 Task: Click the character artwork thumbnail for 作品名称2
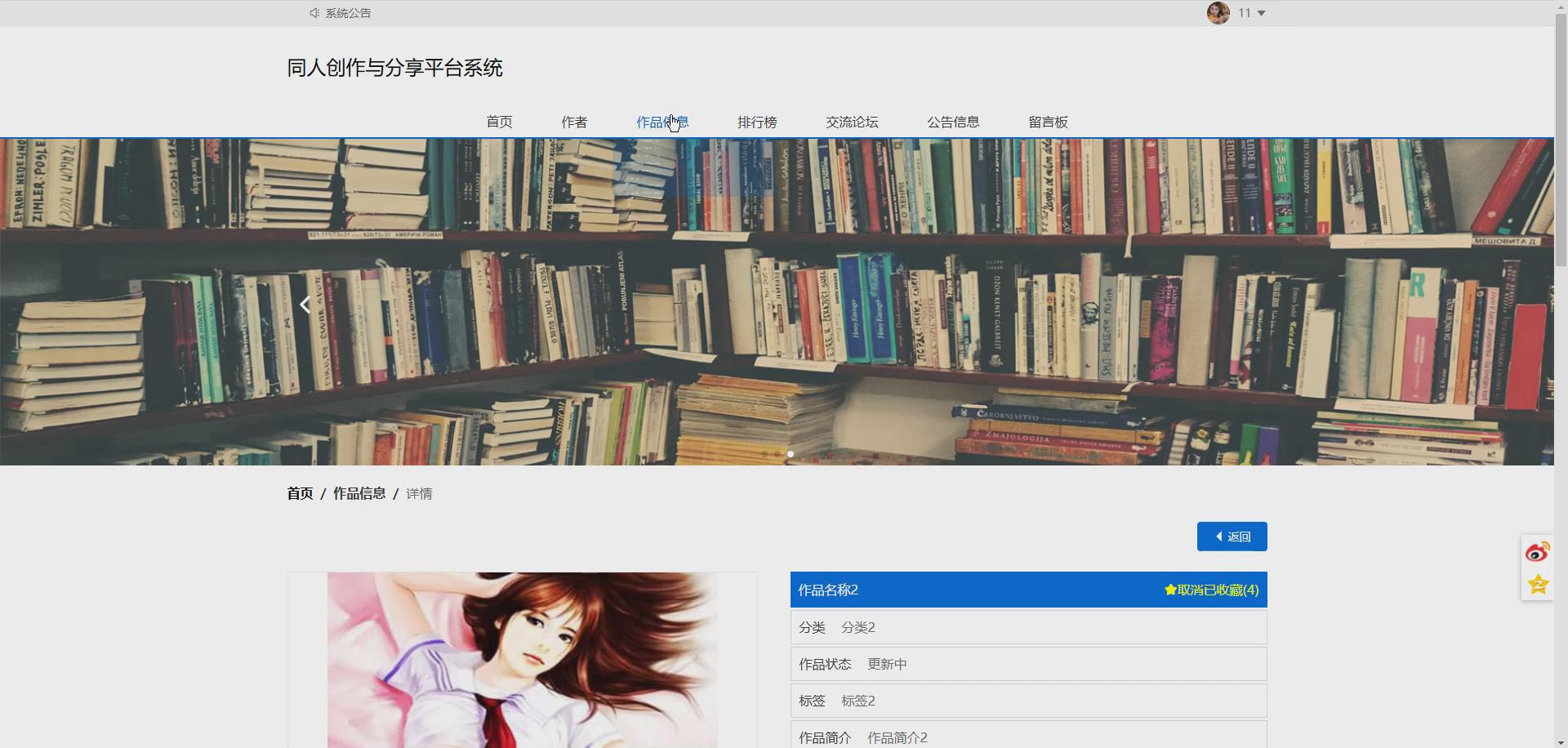click(523, 661)
